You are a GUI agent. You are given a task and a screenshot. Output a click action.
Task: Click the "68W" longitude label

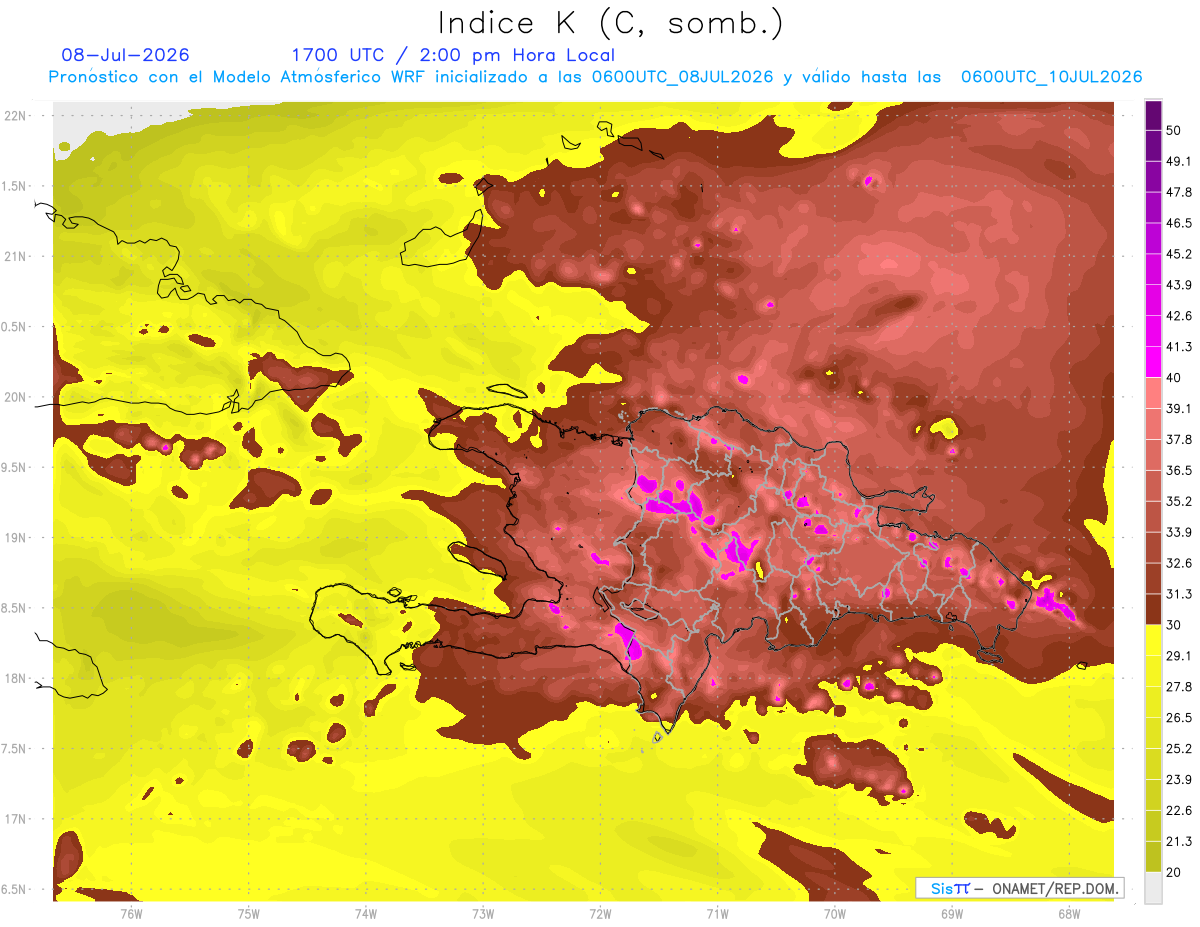point(1069,913)
